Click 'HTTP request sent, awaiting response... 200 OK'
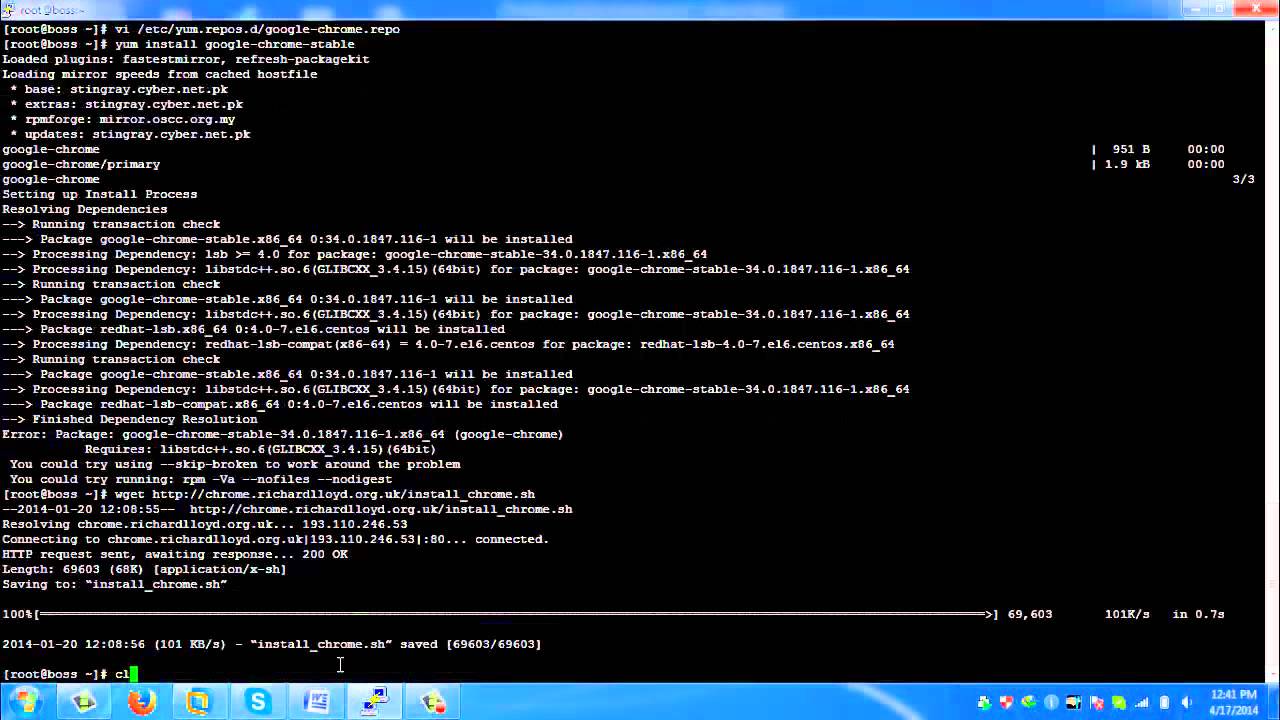1280x720 pixels. (x=175, y=554)
